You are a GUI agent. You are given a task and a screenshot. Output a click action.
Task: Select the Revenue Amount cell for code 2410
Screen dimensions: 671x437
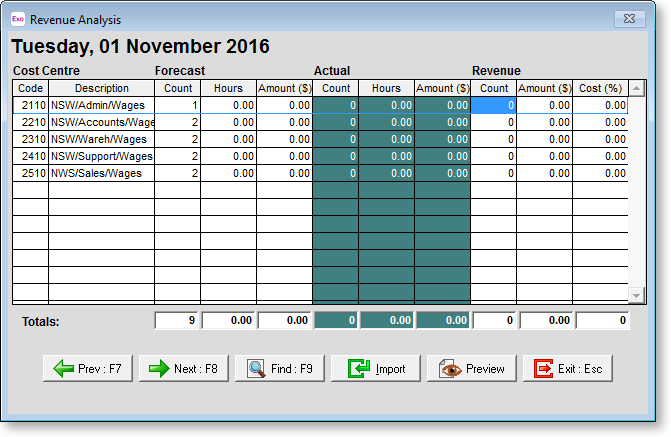tap(545, 156)
